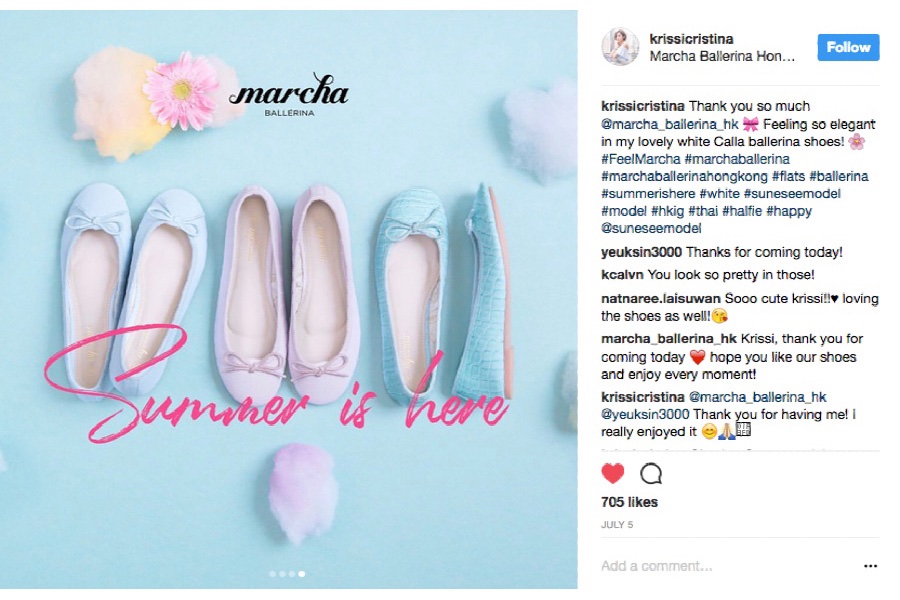This screenshot has width=900, height=600.
Task: View the 705 likes list
Action: pyautogui.click(x=629, y=502)
